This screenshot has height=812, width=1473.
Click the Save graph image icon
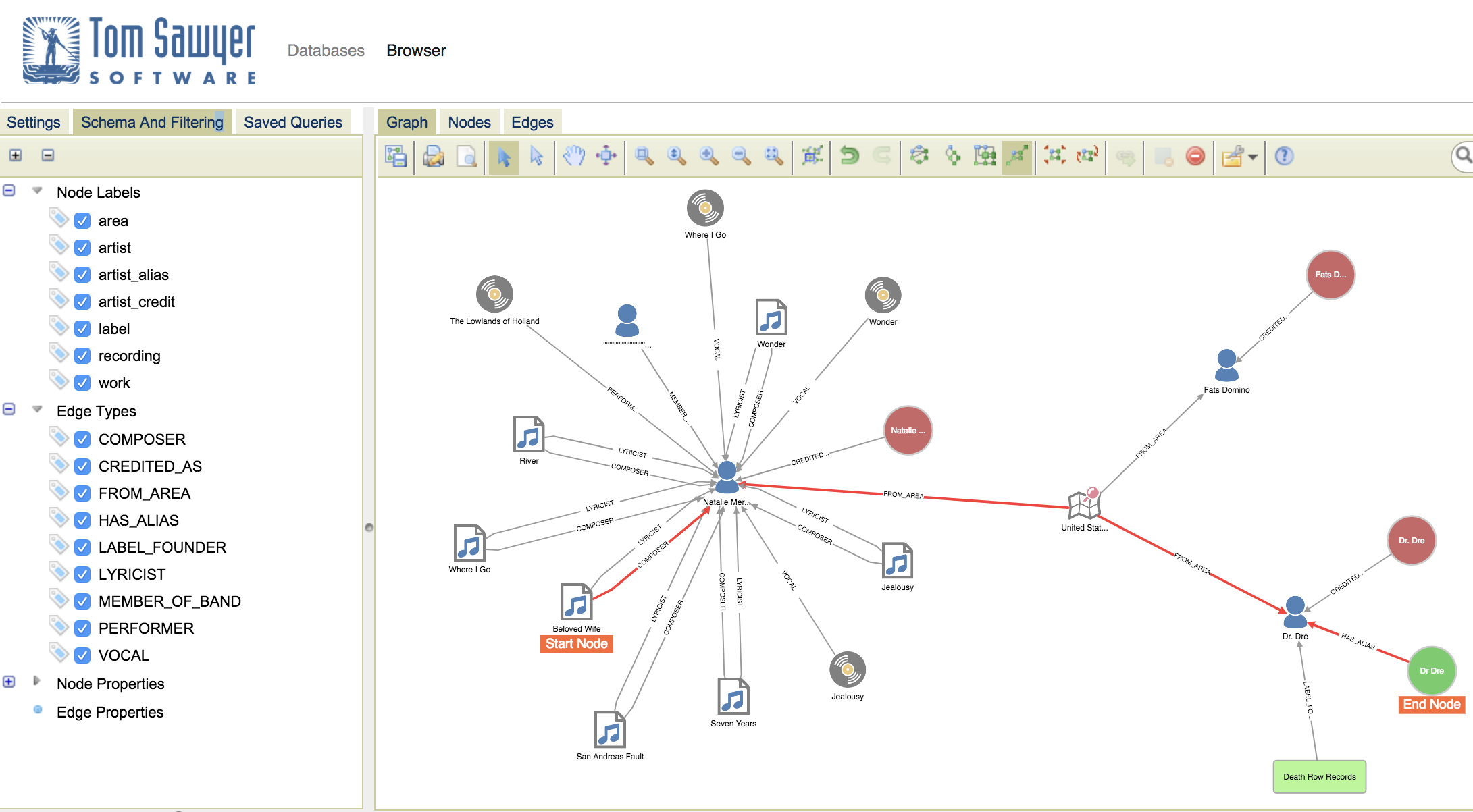(x=396, y=157)
